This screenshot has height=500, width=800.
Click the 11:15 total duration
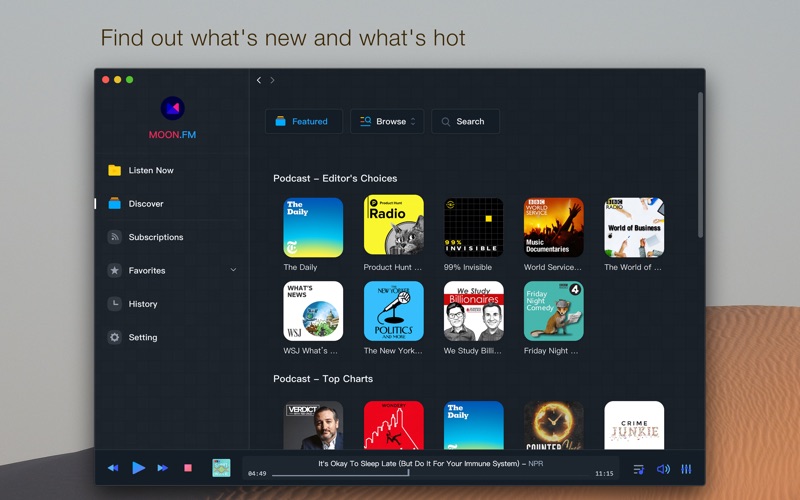tap(604, 473)
